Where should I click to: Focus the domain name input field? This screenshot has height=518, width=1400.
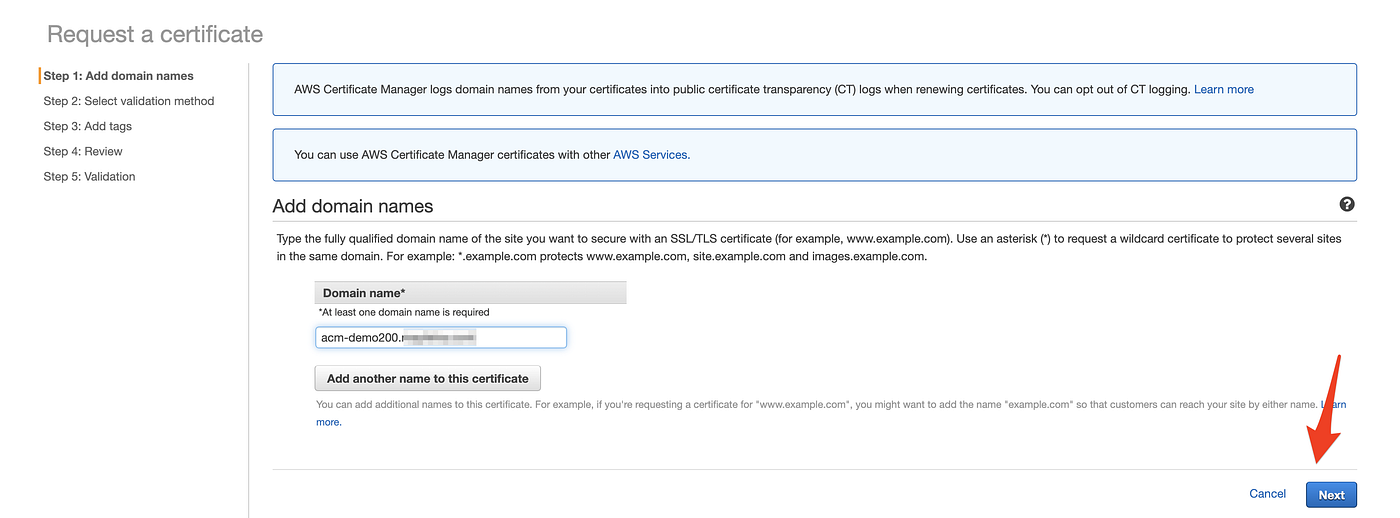tap(440, 338)
